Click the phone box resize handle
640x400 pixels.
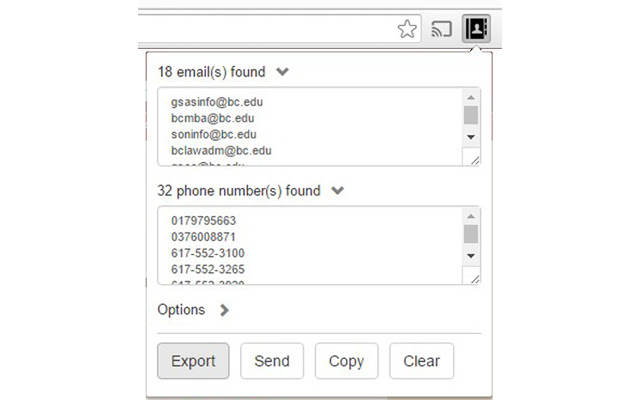[x=473, y=277]
